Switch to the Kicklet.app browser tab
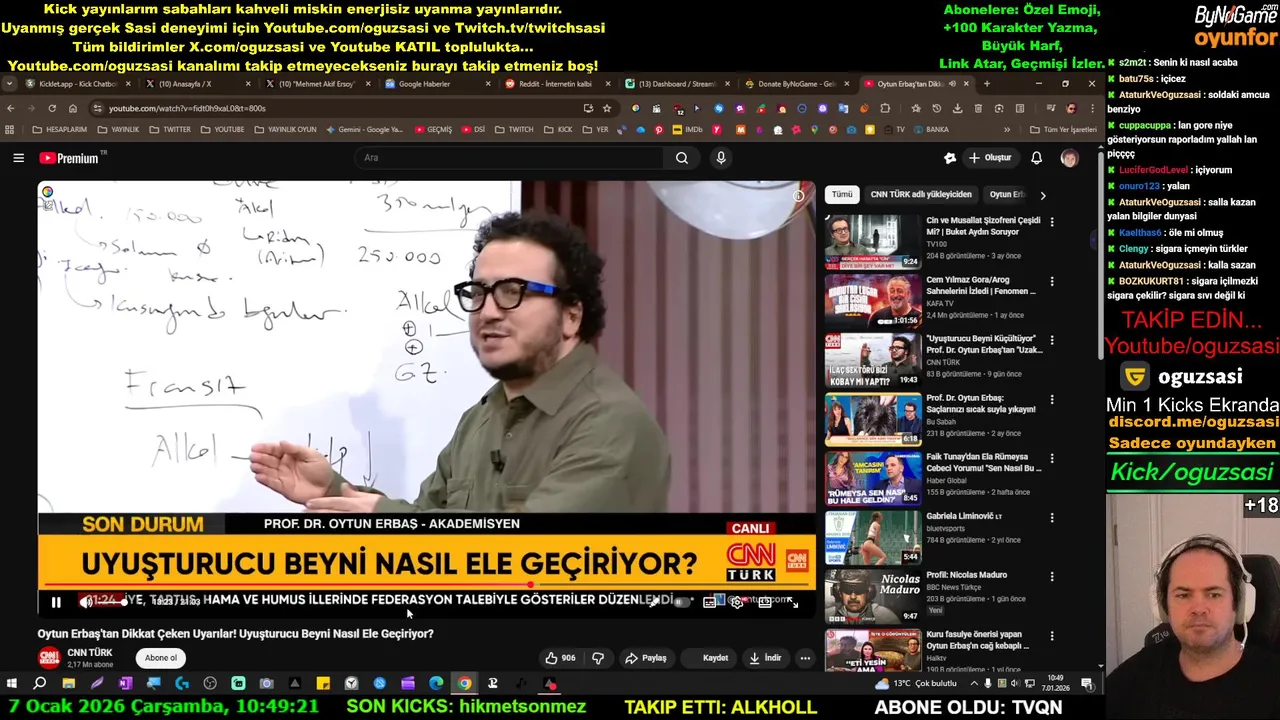 click(78, 84)
